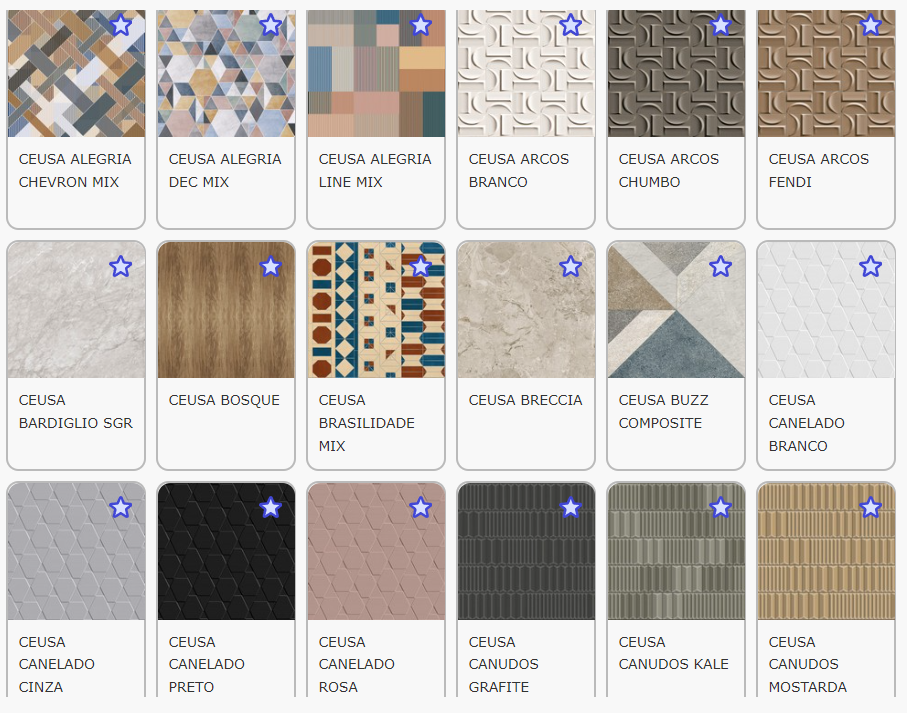Star the Ceusa Canelado Branco hexagon tile
The image size is (907, 713).
click(x=870, y=266)
